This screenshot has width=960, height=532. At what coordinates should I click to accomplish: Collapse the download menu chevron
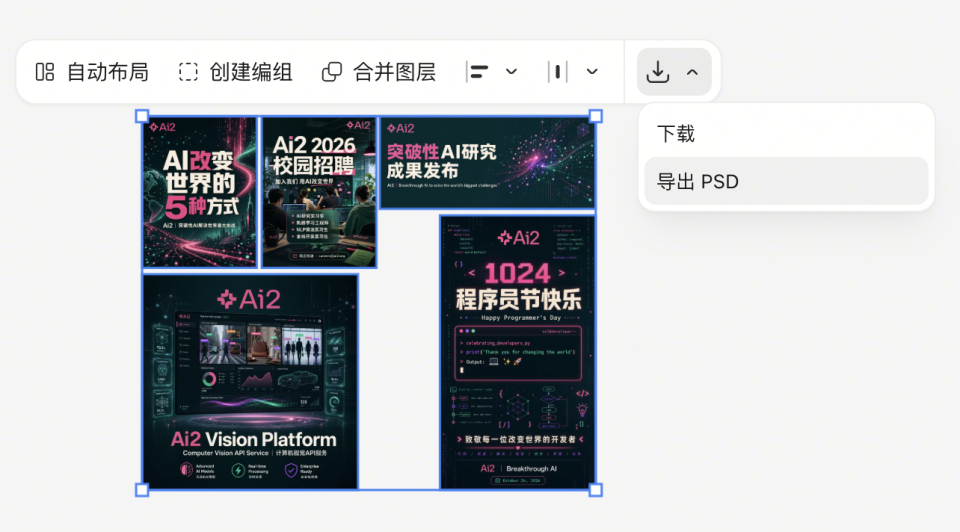(x=692, y=72)
